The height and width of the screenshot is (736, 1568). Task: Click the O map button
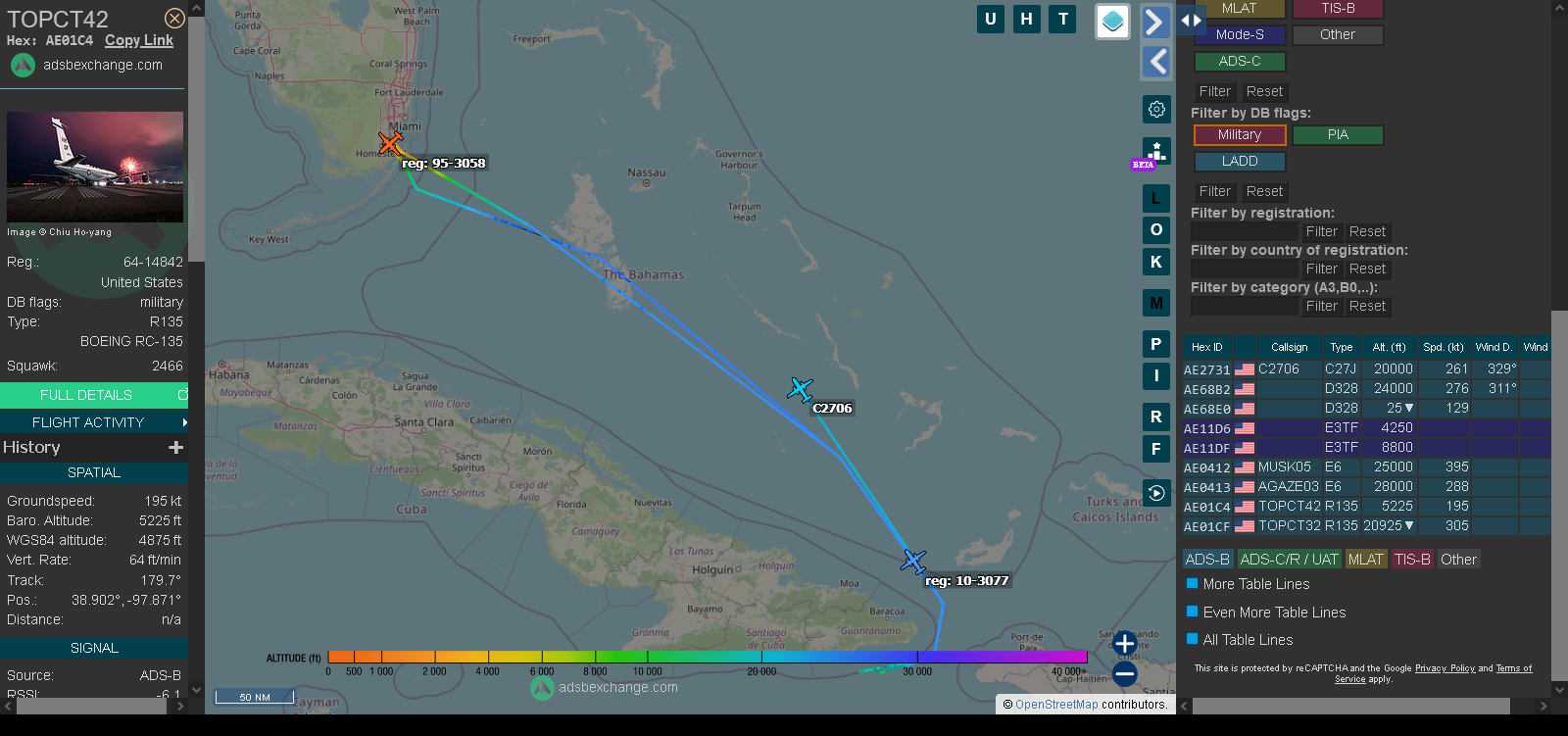(1156, 230)
